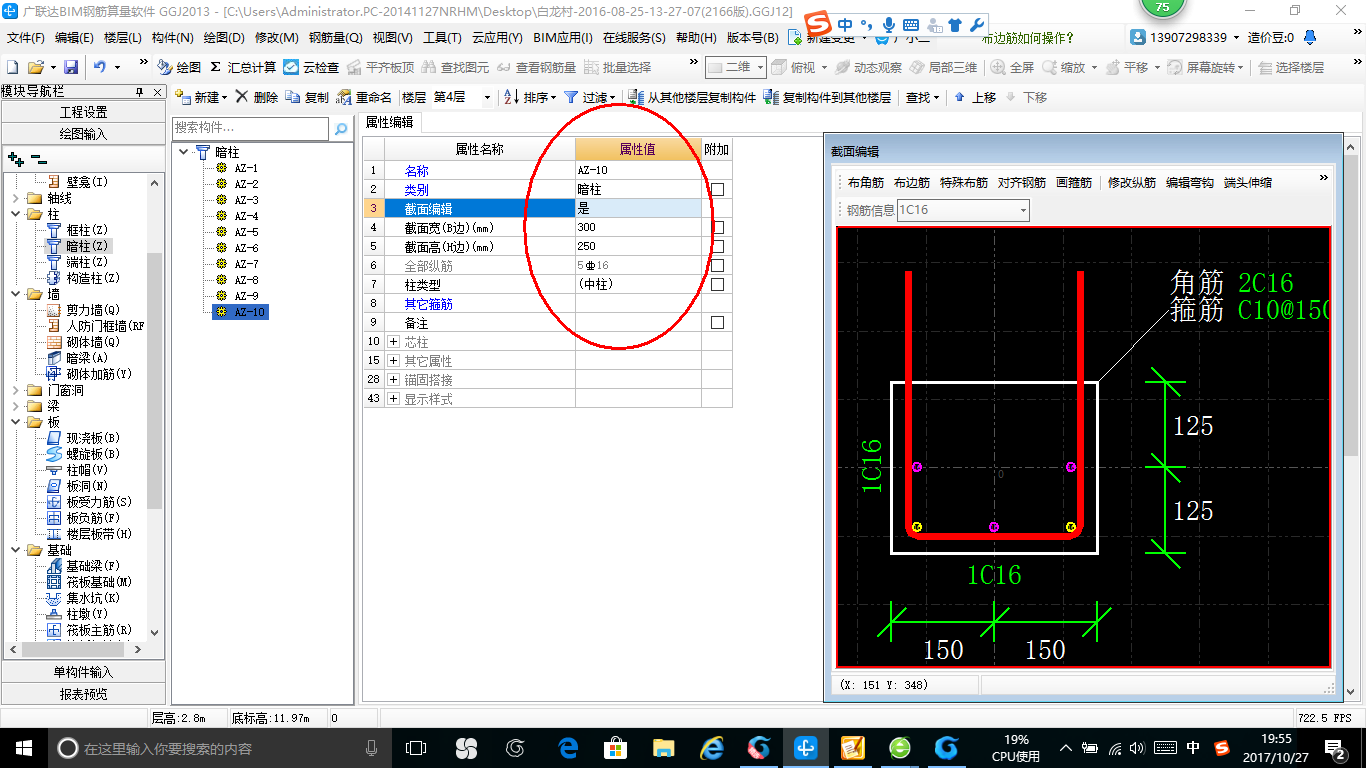Open the 楼层 第4层 floor dropdown

tap(487, 97)
